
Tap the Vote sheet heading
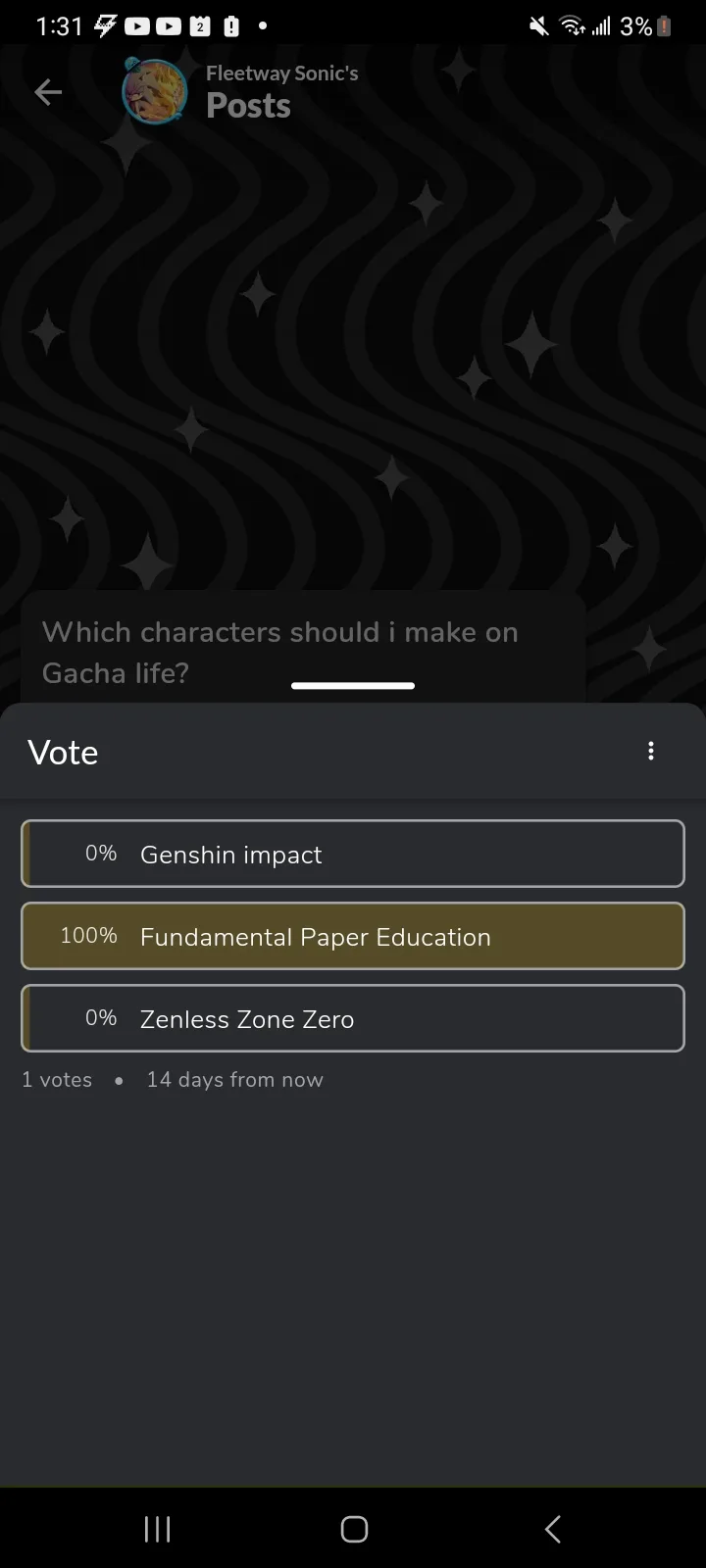(63, 752)
